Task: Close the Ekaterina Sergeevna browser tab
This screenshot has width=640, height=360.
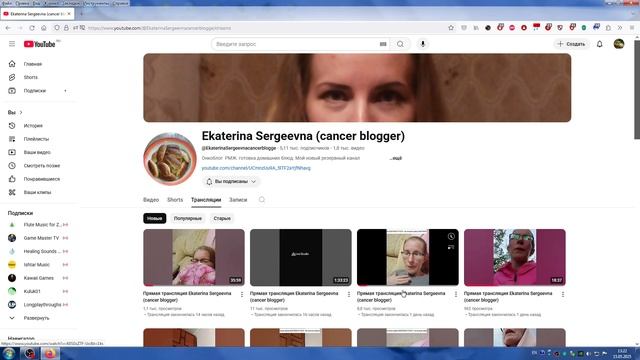Action: click(69, 14)
